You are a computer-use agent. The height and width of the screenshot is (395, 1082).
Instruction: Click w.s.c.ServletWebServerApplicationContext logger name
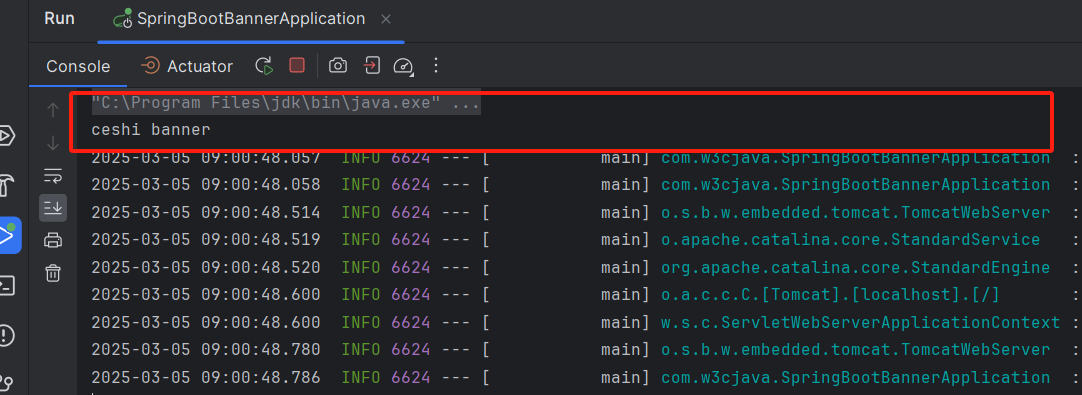tap(860, 322)
